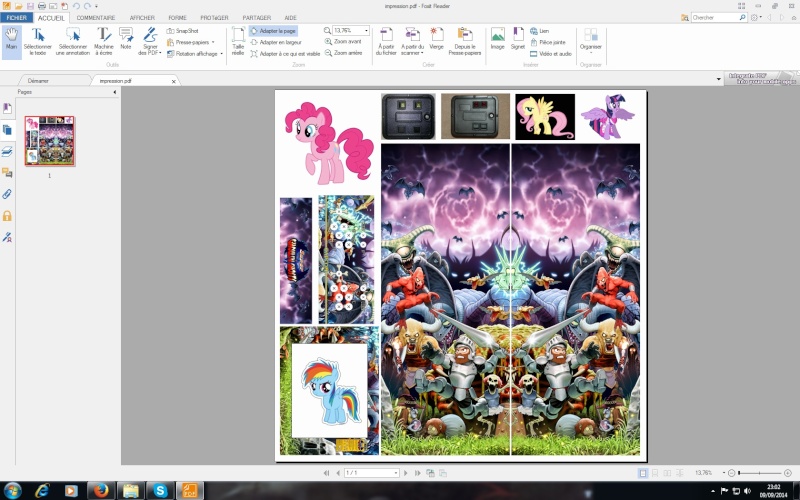Open the security lock panel
This screenshot has height=500, width=800.
coord(7,216)
